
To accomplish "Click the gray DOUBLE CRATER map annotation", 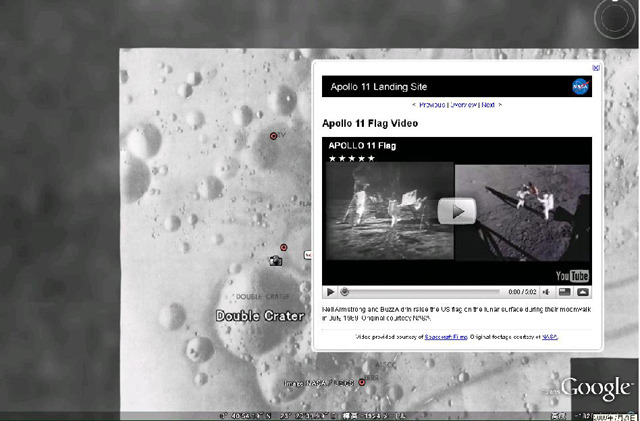I will [x=262, y=296].
